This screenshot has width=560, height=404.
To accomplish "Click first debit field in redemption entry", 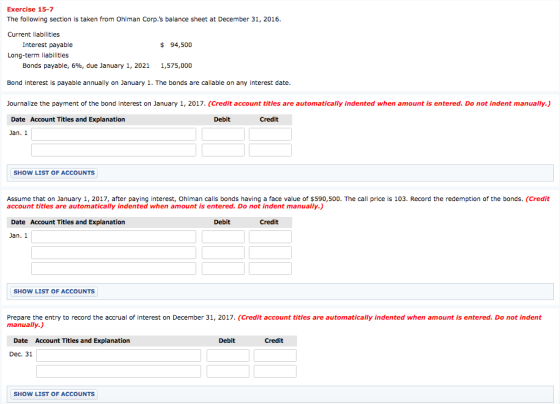I will pyautogui.click(x=223, y=237).
